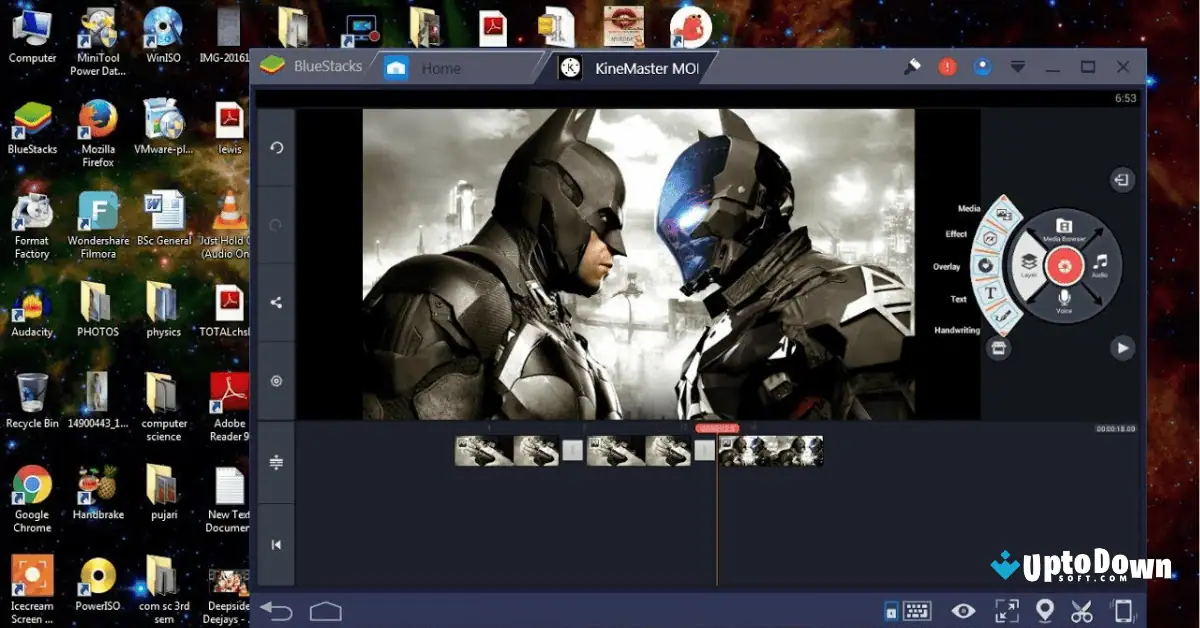1200x628 pixels.
Task: Undo the last edit
Action: click(x=276, y=148)
